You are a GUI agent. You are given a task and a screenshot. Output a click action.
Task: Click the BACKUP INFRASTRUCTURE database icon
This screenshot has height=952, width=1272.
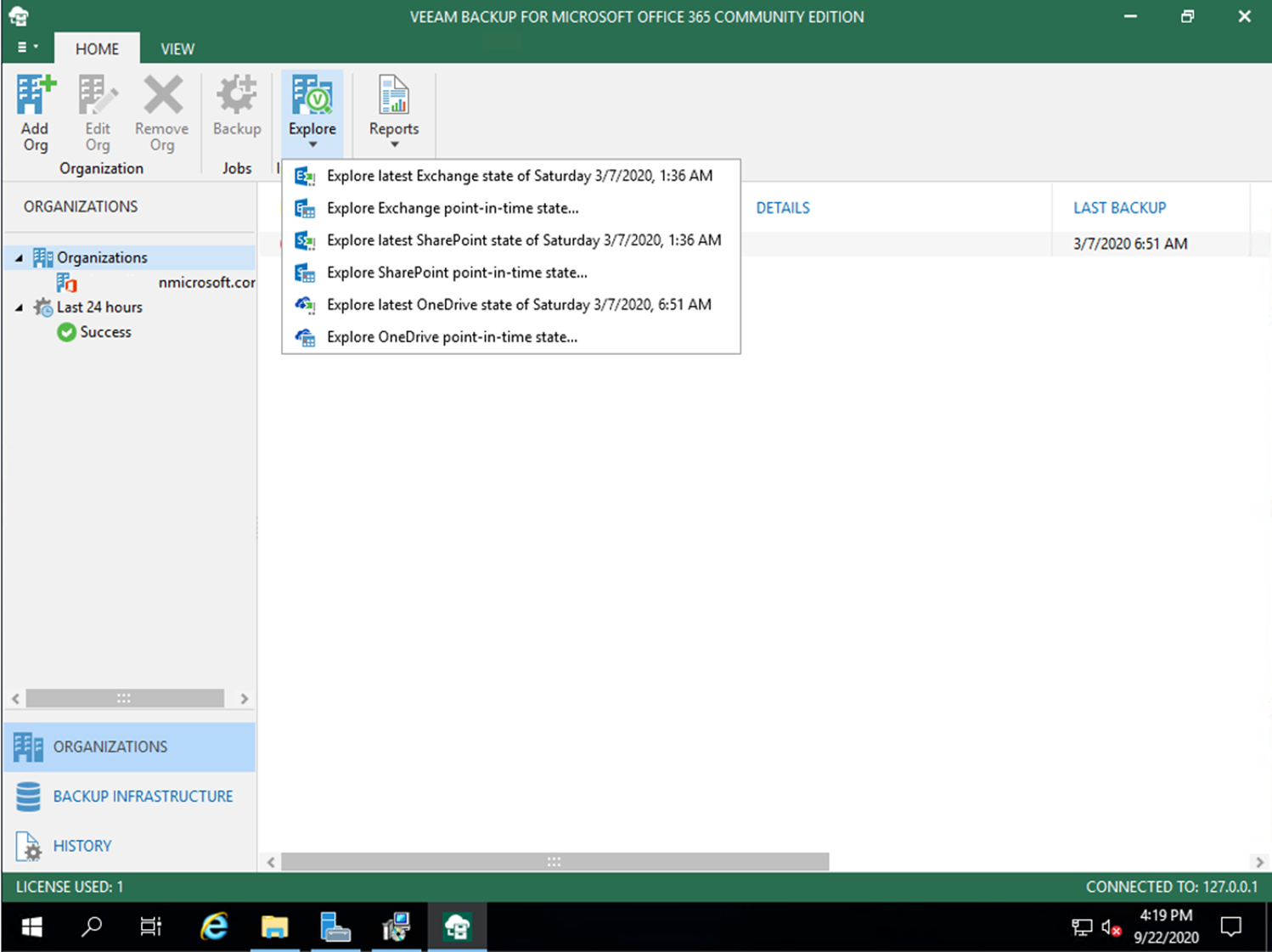pos(28,797)
